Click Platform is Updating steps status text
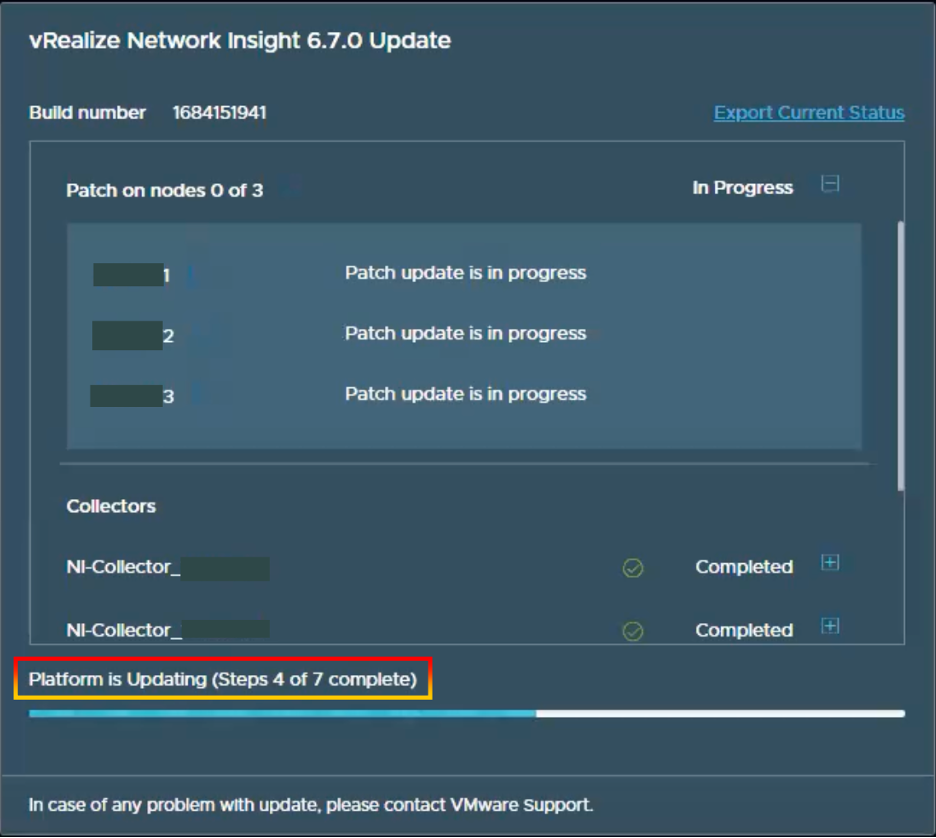This screenshot has height=838, width=936. [x=223, y=679]
